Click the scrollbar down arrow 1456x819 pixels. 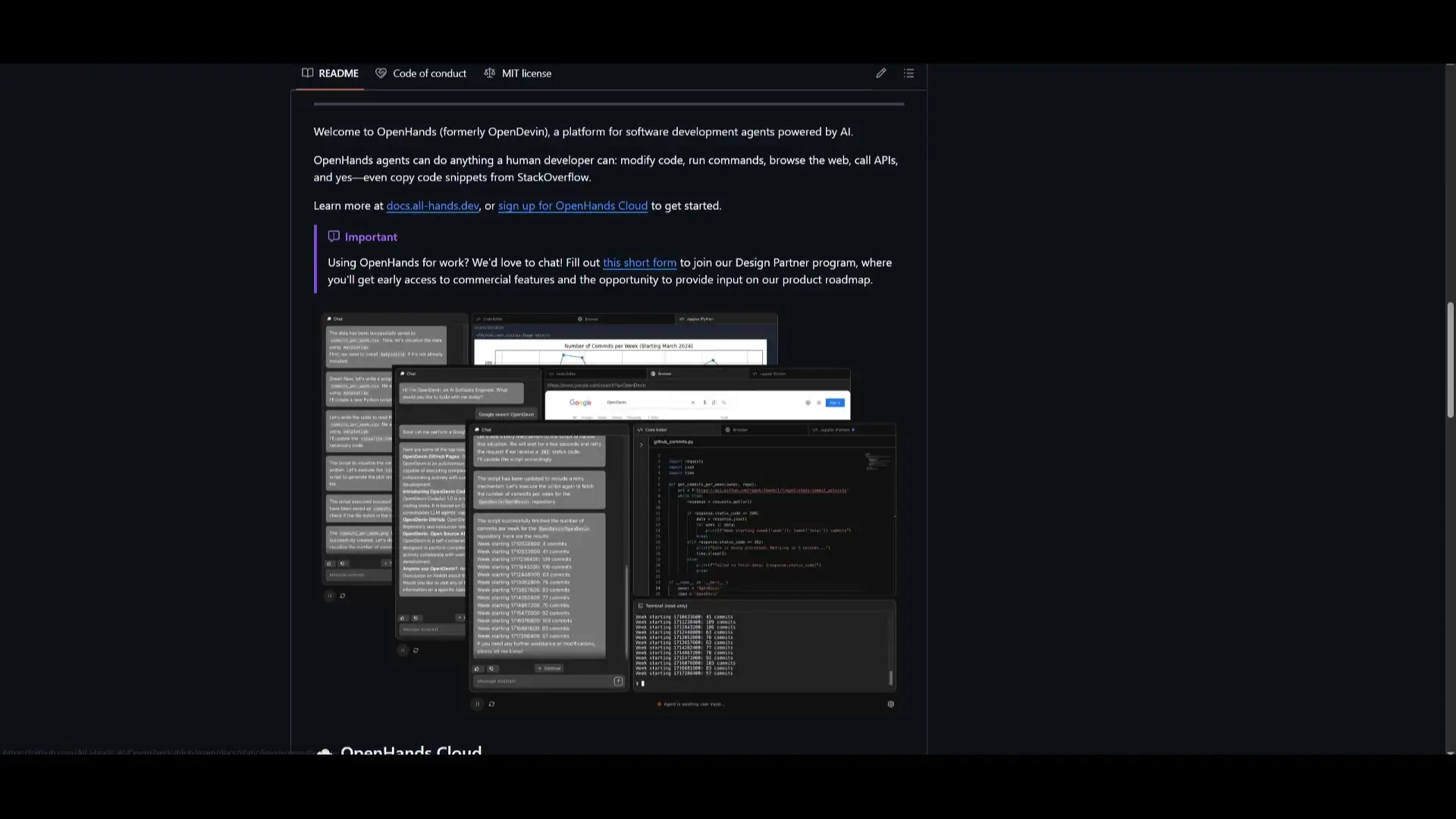[1450, 753]
